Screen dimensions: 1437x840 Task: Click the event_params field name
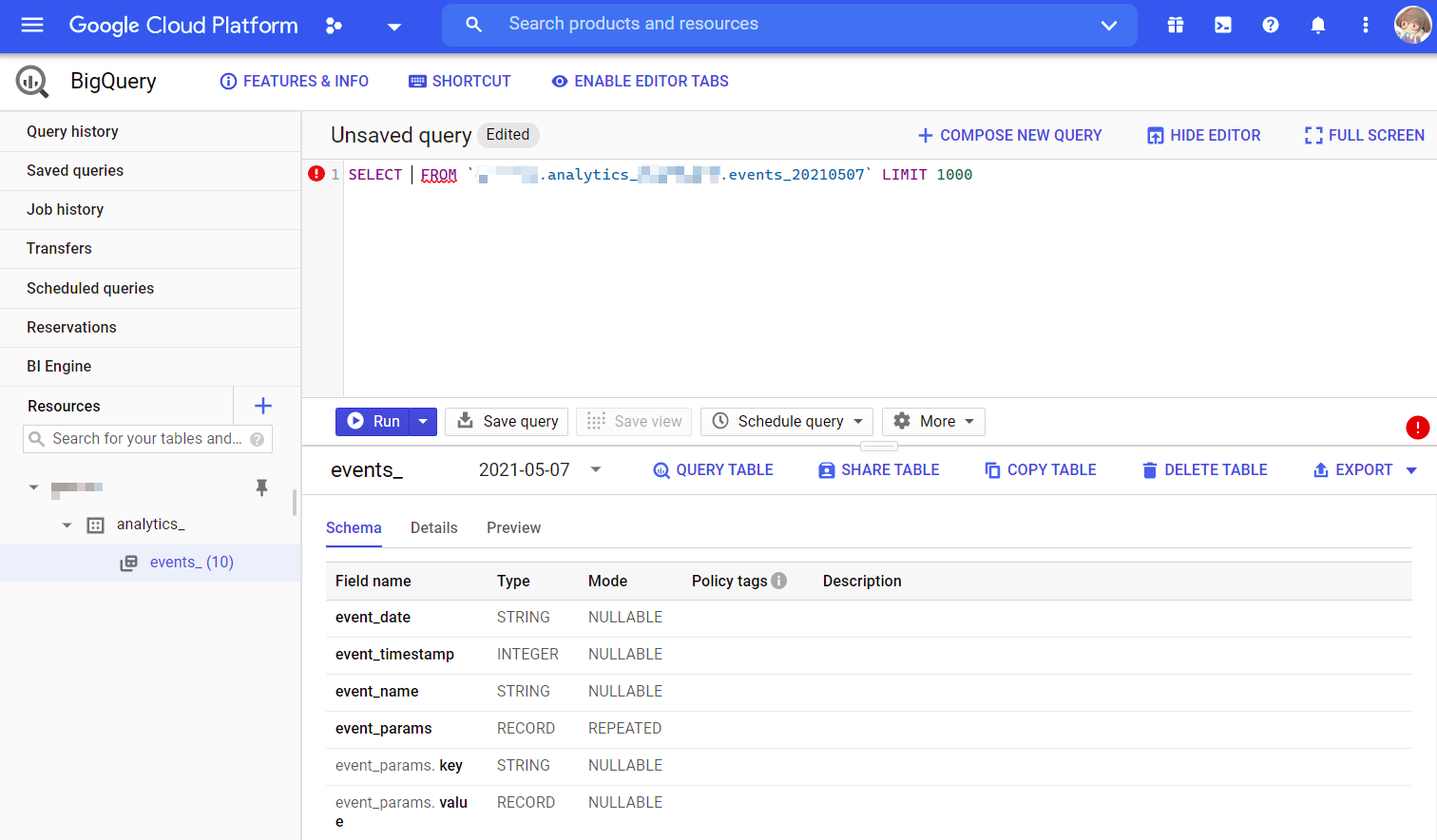click(x=384, y=729)
